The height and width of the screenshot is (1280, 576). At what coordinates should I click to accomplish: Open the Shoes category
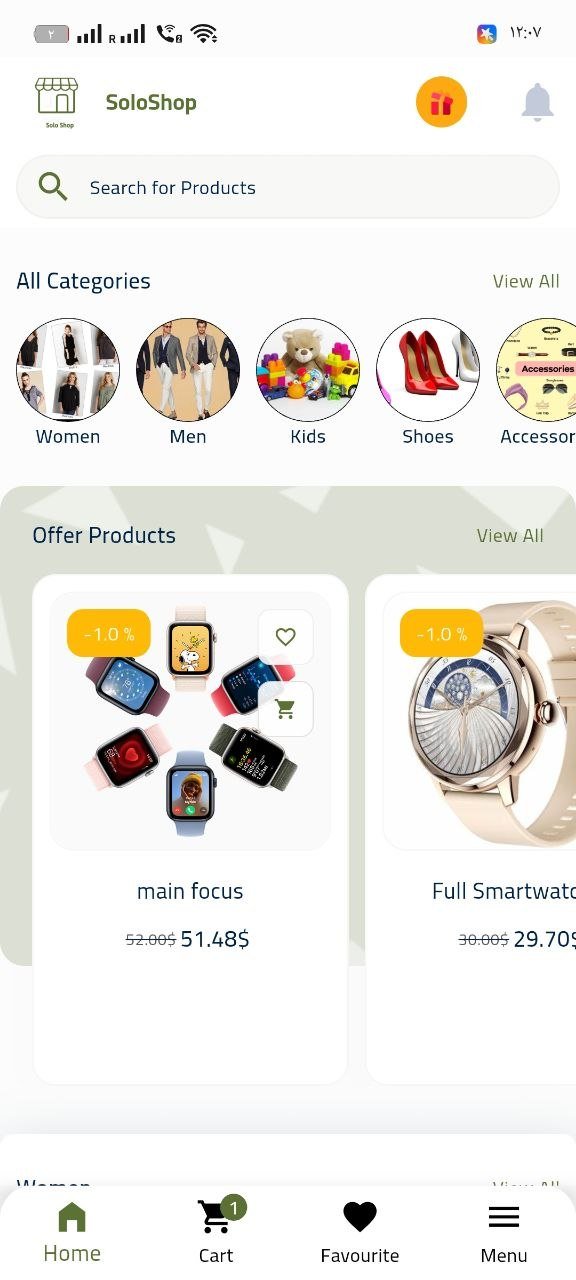(x=428, y=382)
